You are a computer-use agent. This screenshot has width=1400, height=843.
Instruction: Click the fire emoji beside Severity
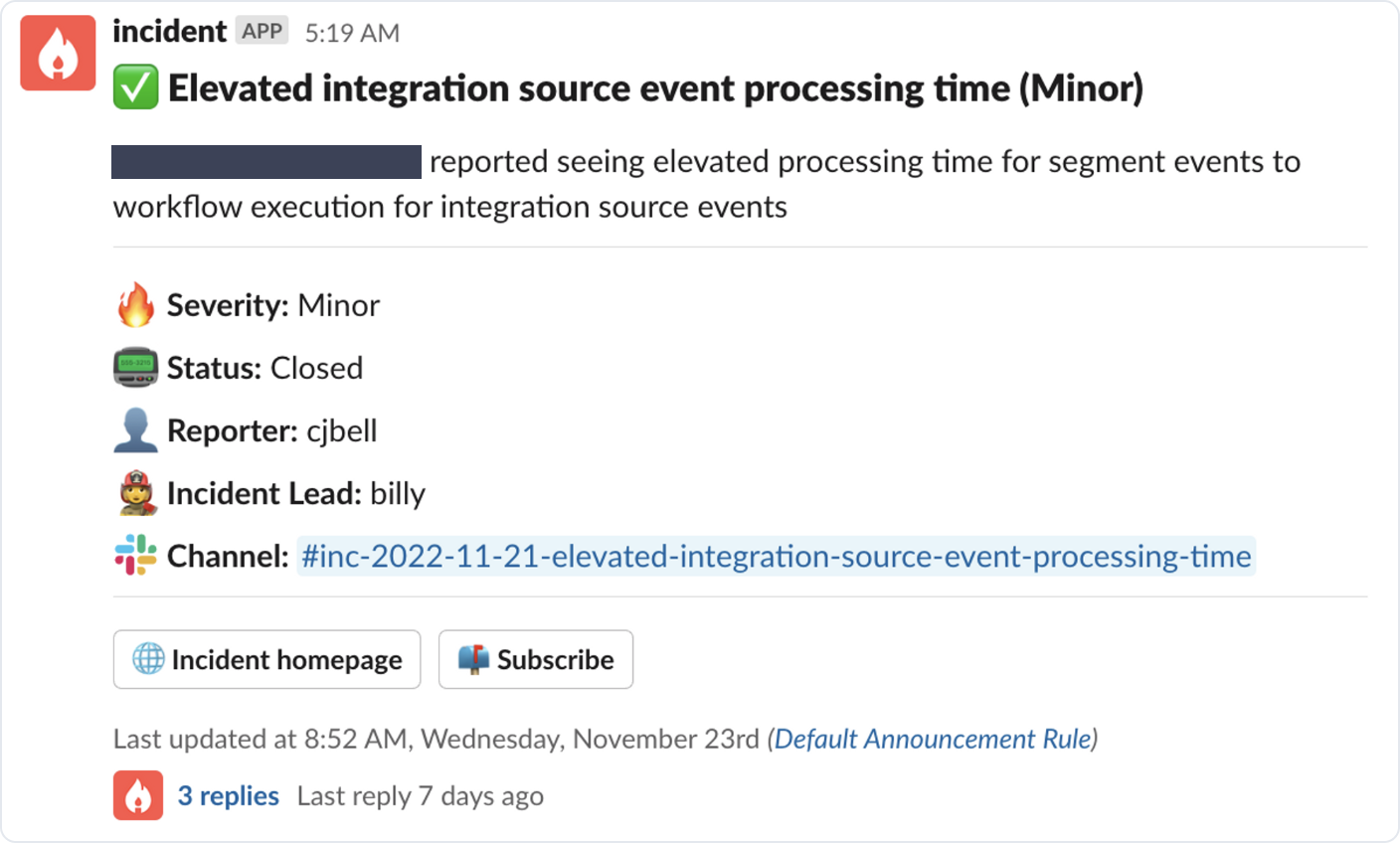point(136,305)
